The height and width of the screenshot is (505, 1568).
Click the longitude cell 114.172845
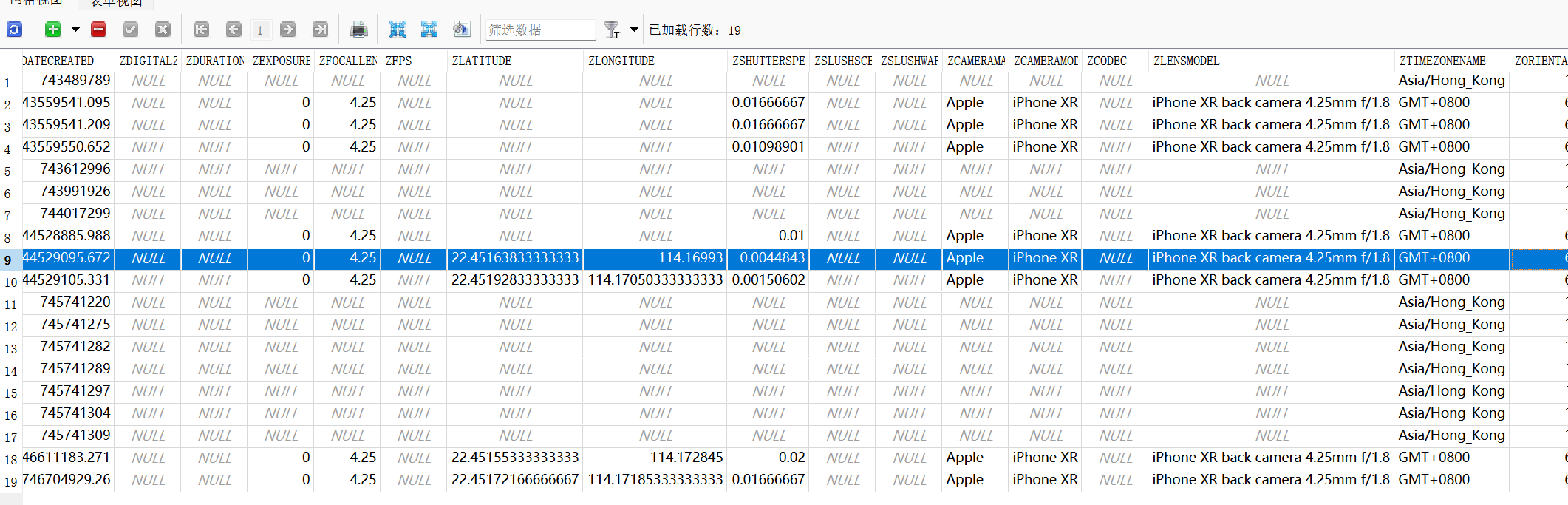(x=655, y=458)
